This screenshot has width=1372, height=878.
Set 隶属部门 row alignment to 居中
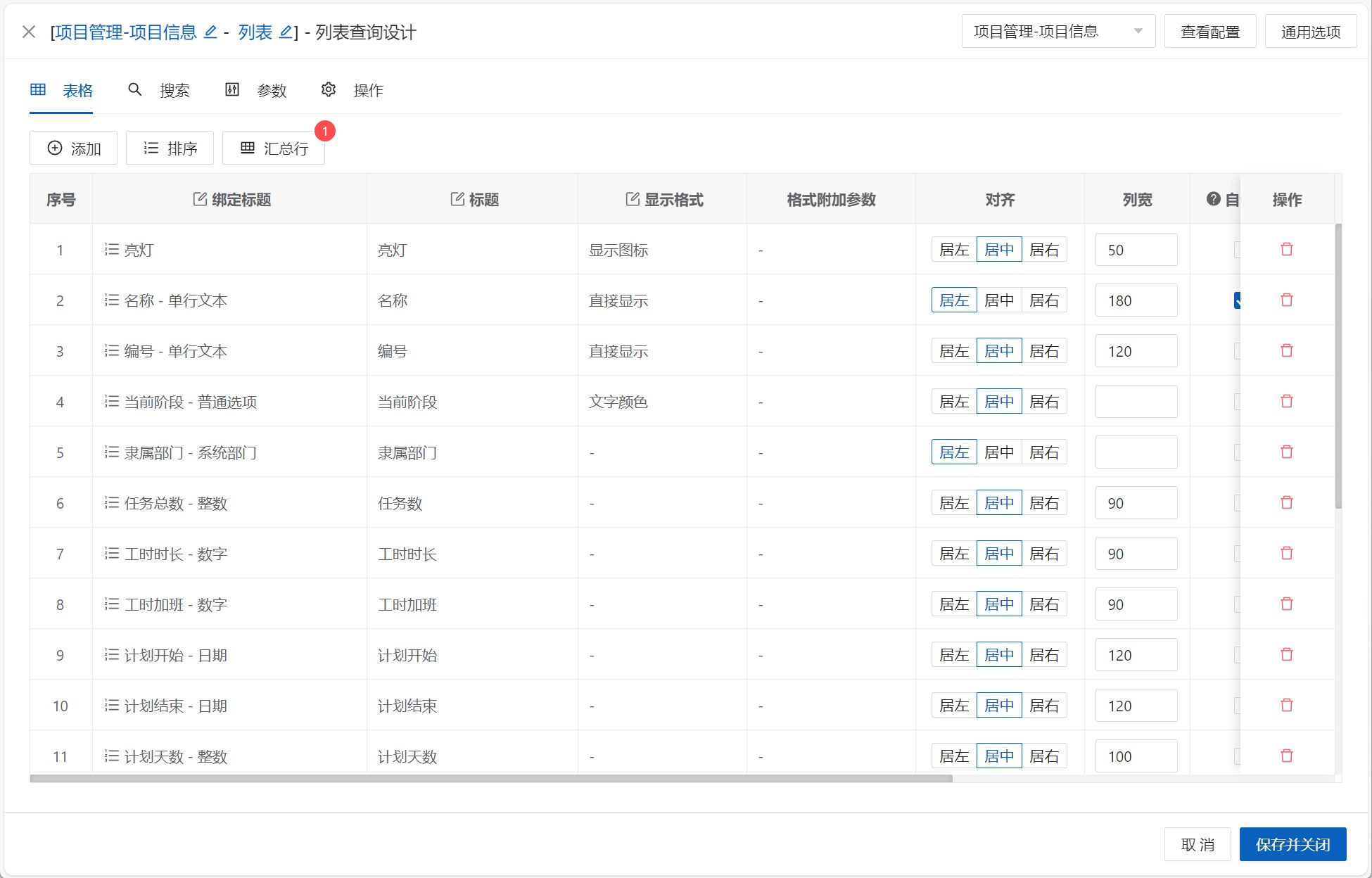coord(999,452)
